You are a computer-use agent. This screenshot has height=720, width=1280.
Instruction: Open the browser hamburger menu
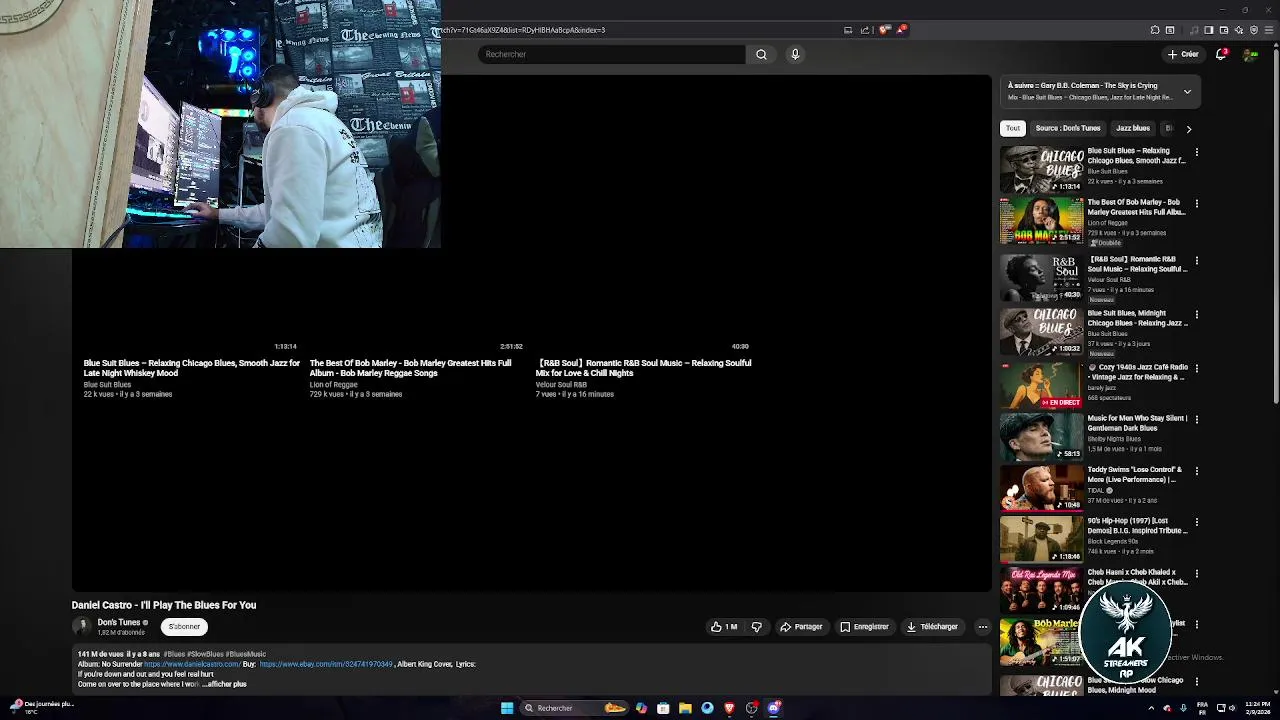click(1269, 30)
